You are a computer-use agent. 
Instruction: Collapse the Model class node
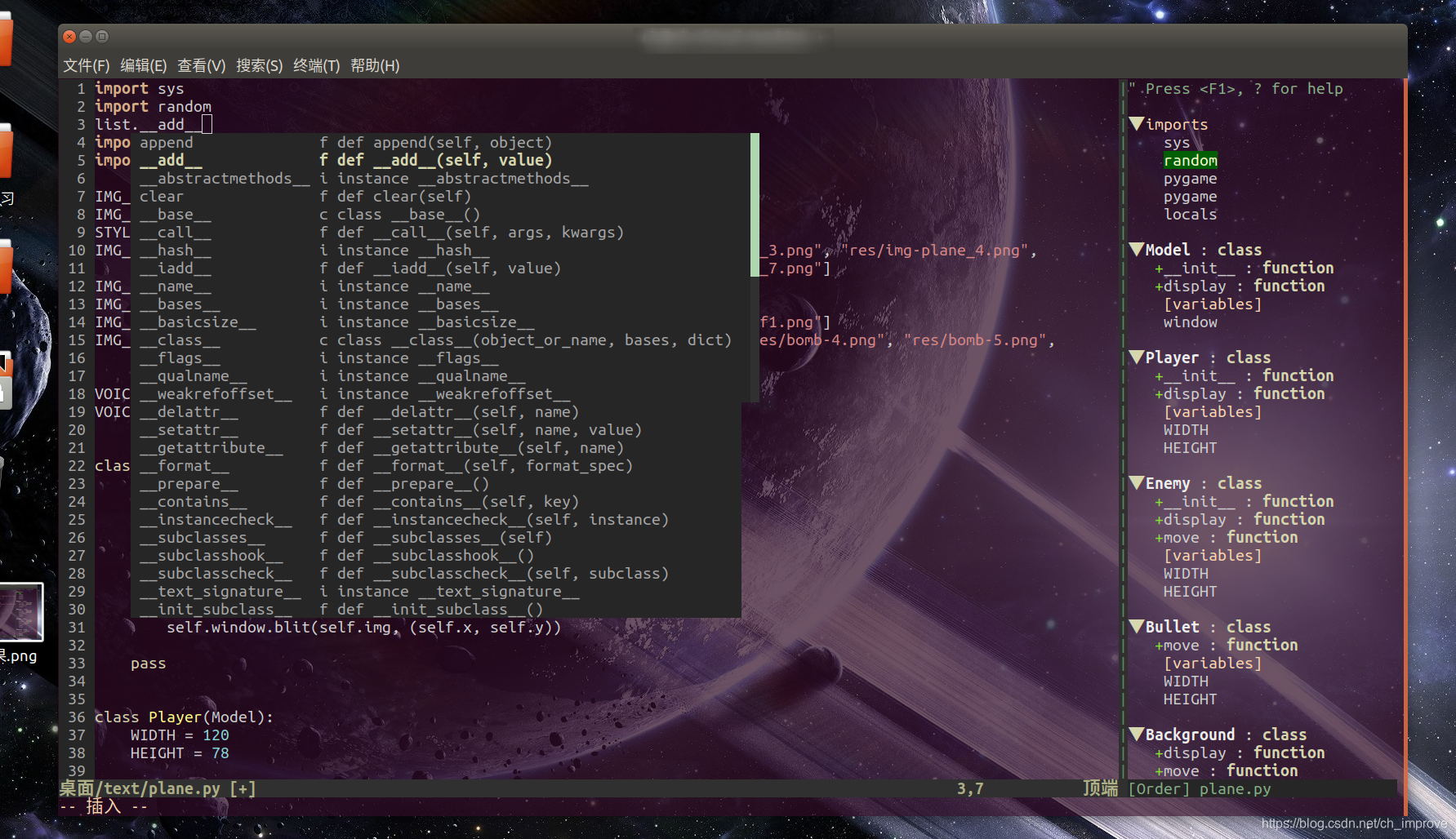1136,250
